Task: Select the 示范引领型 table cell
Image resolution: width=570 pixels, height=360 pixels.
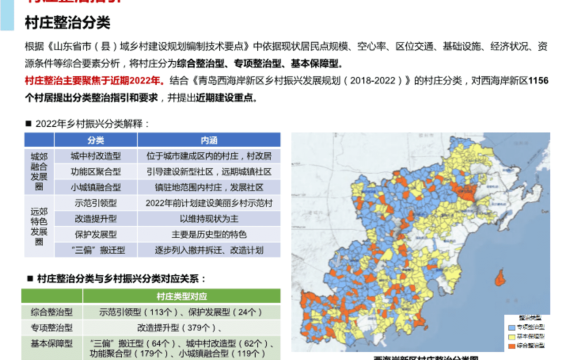Action: 96,203
